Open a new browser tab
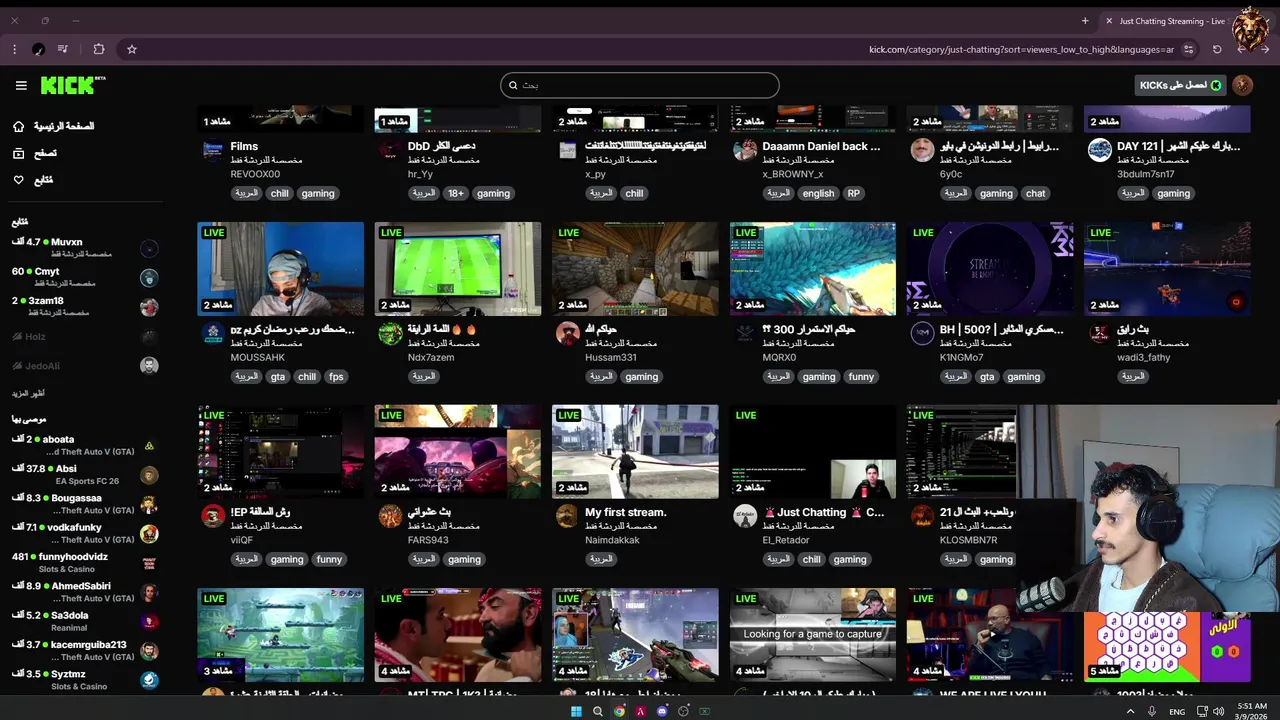1280x720 pixels. [1085, 21]
